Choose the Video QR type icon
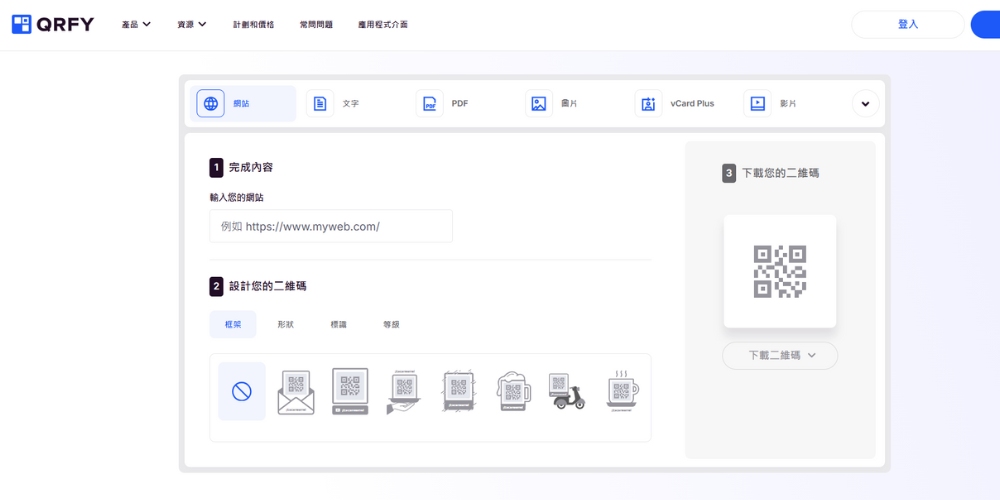Screen dimensions: 1000x500 (758, 103)
